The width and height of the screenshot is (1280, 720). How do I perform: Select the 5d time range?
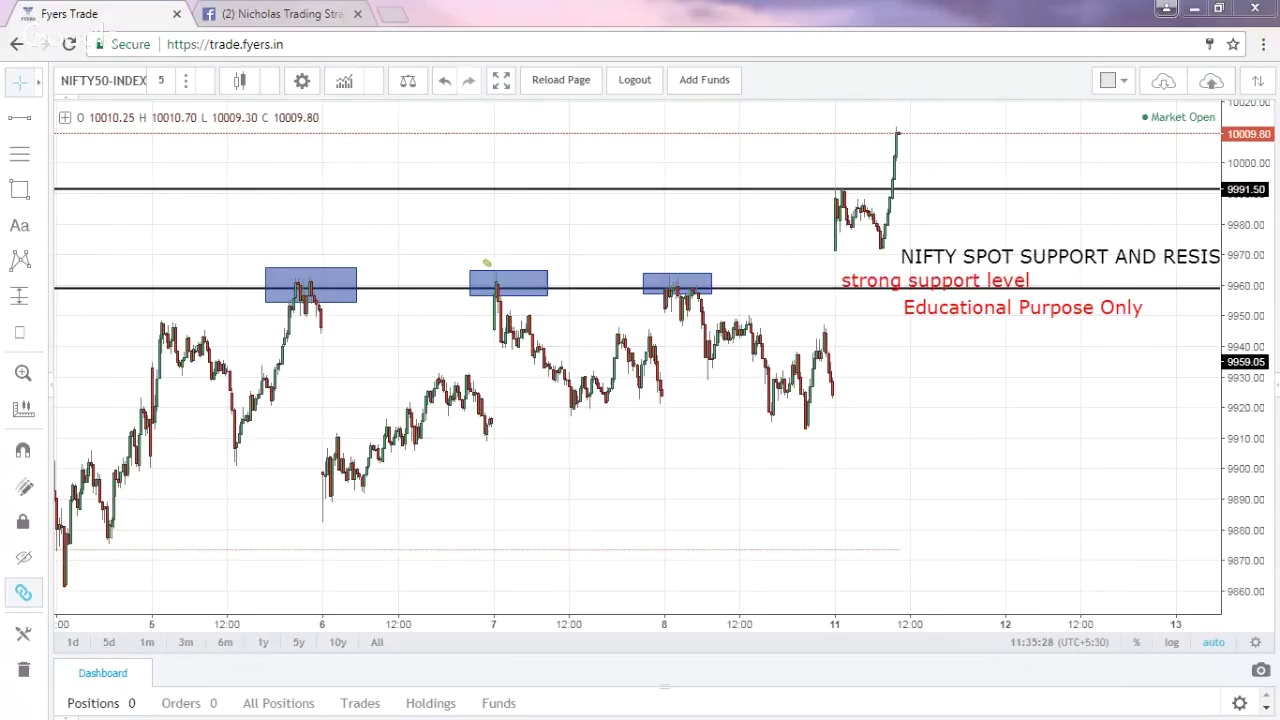109,642
